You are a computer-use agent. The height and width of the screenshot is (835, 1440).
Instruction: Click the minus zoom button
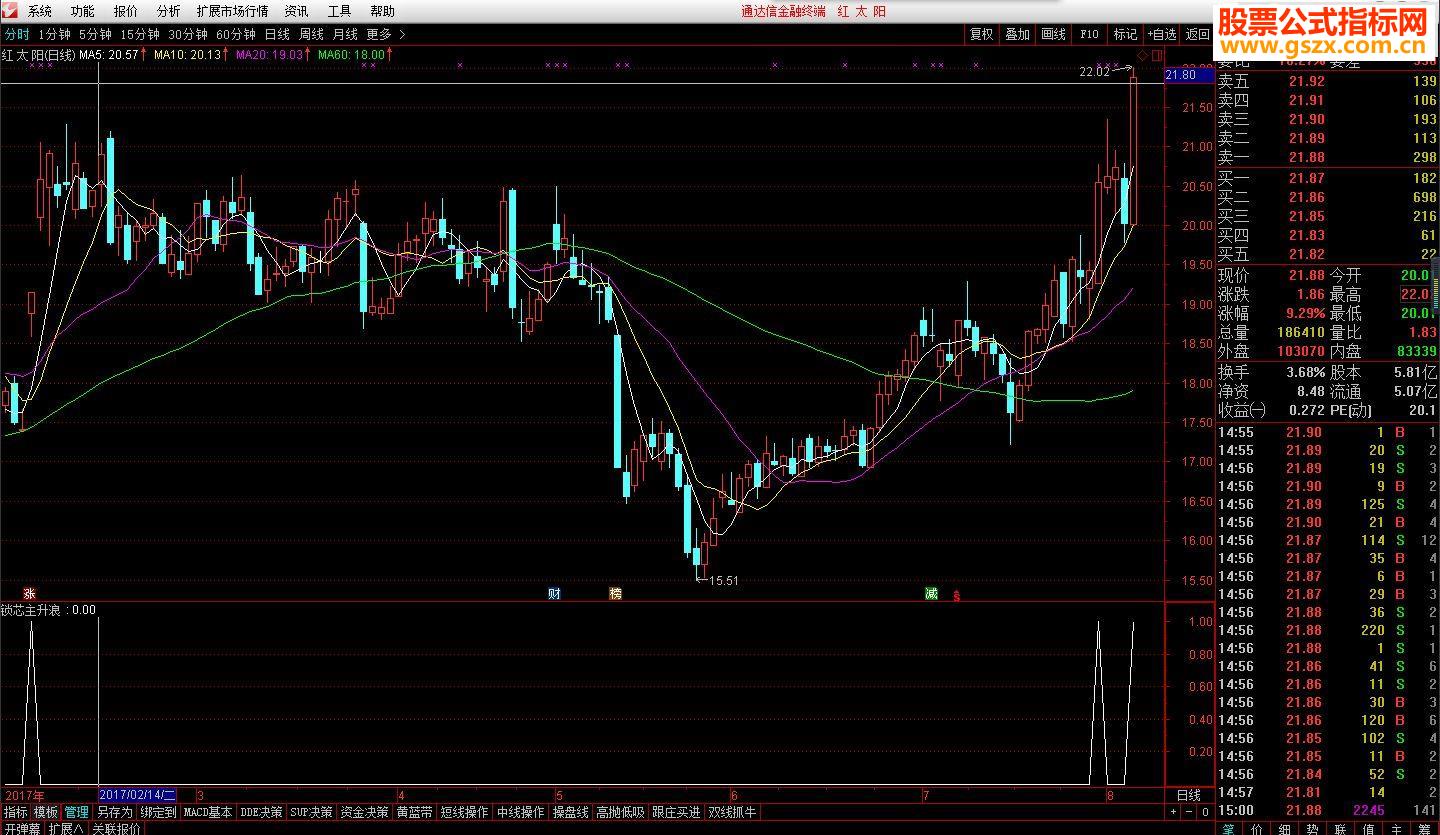coord(1190,812)
